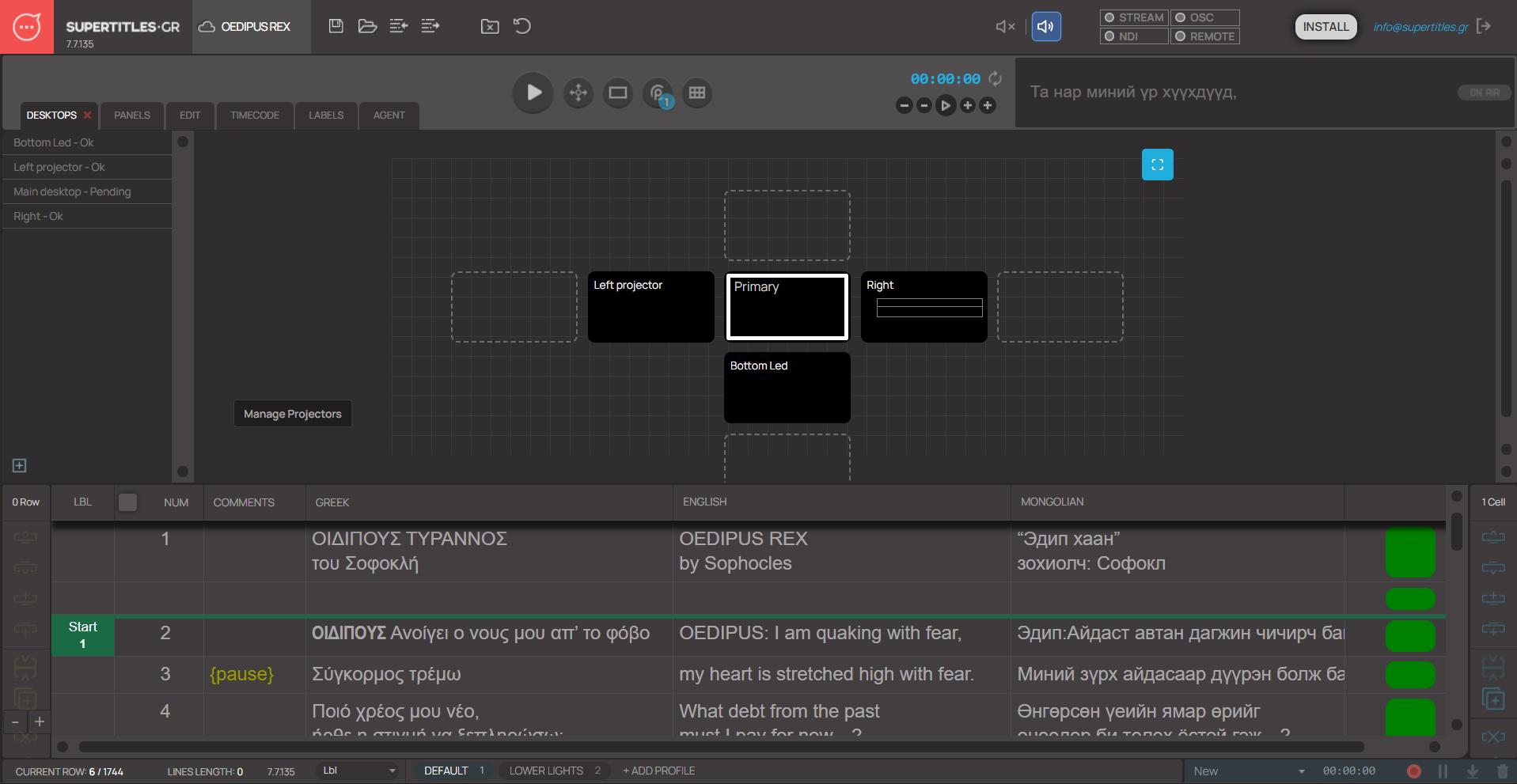Select Bottom Led - Ok in desktop list
Image resolution: width=1517 pixels, height=784 pixels.
click(87, 142)
